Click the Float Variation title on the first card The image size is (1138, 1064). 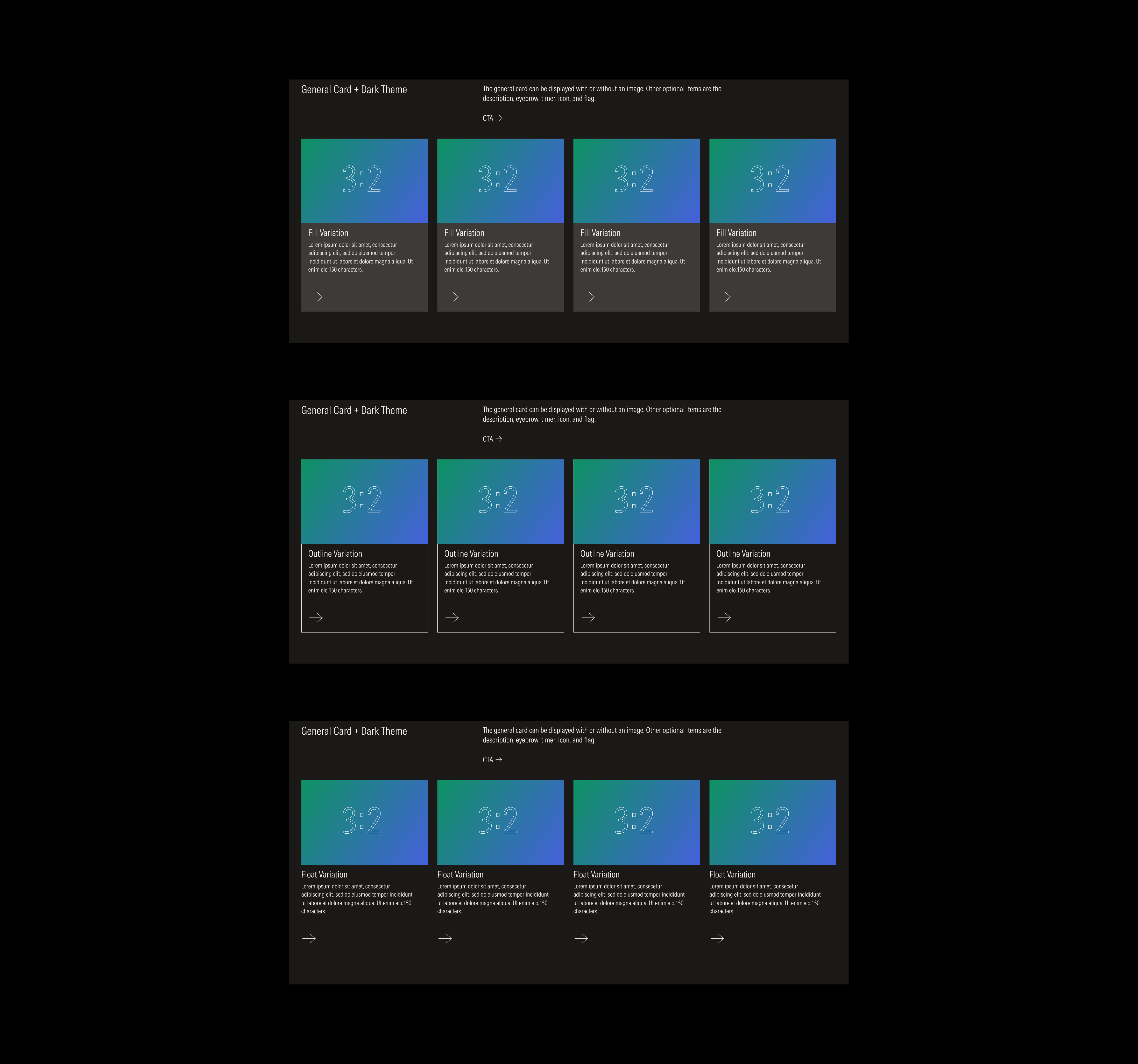(324, 874)
